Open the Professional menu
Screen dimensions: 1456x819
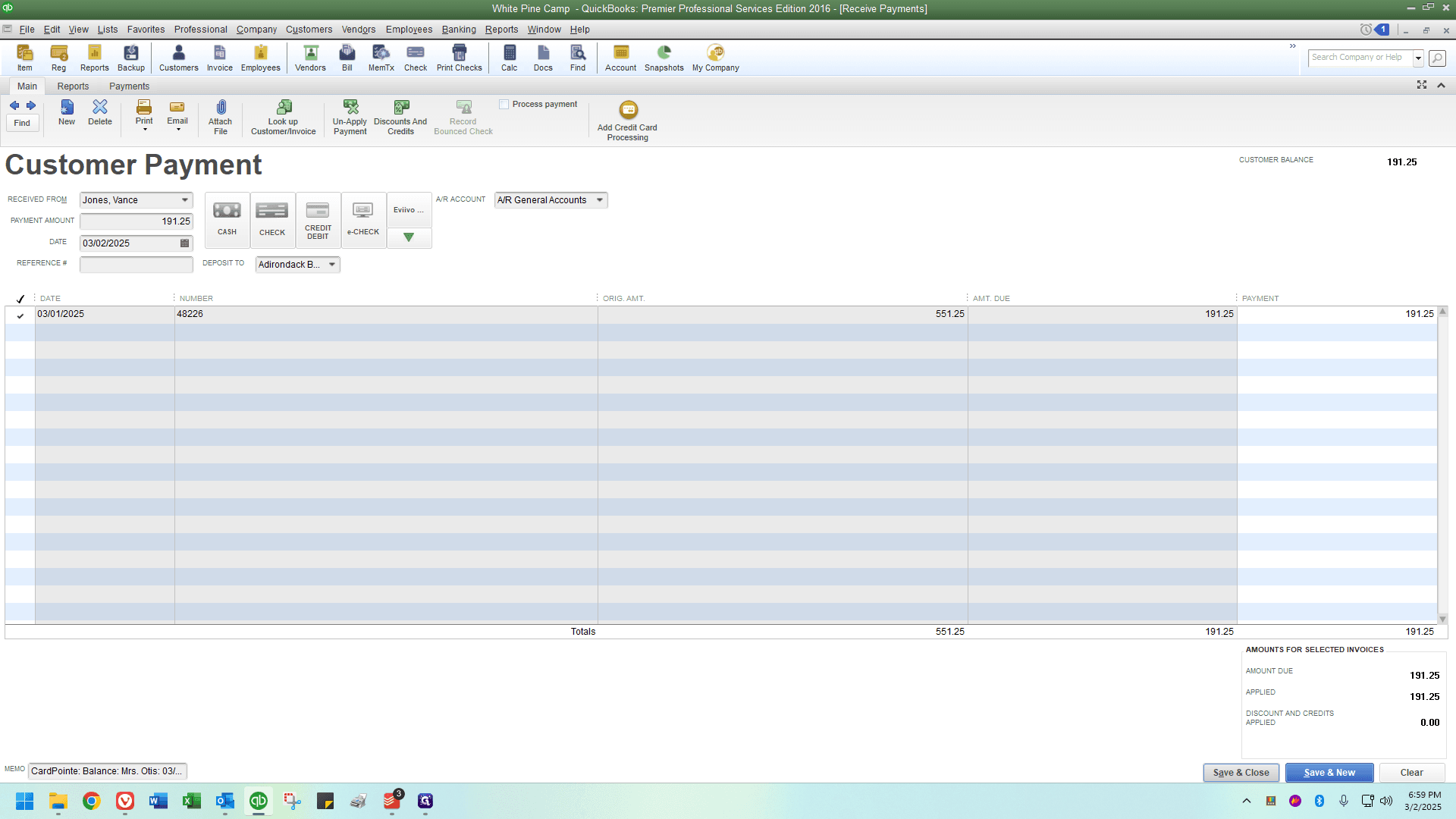(x=201, y=30)
